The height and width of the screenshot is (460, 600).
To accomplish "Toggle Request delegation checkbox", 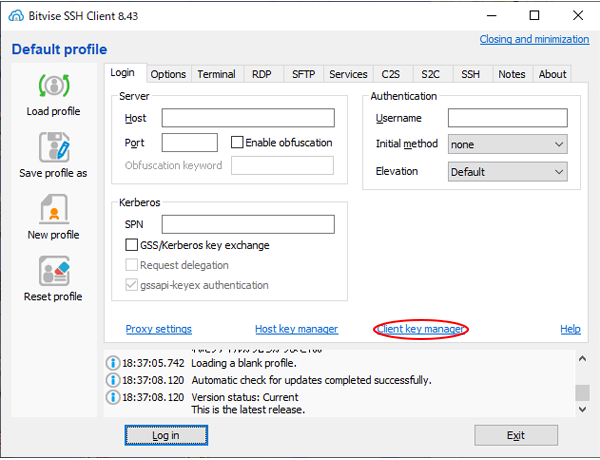I will click(131, 265).
